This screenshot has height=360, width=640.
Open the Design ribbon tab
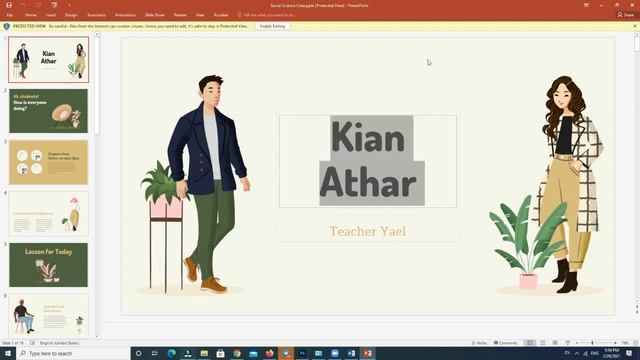(71, 15)
